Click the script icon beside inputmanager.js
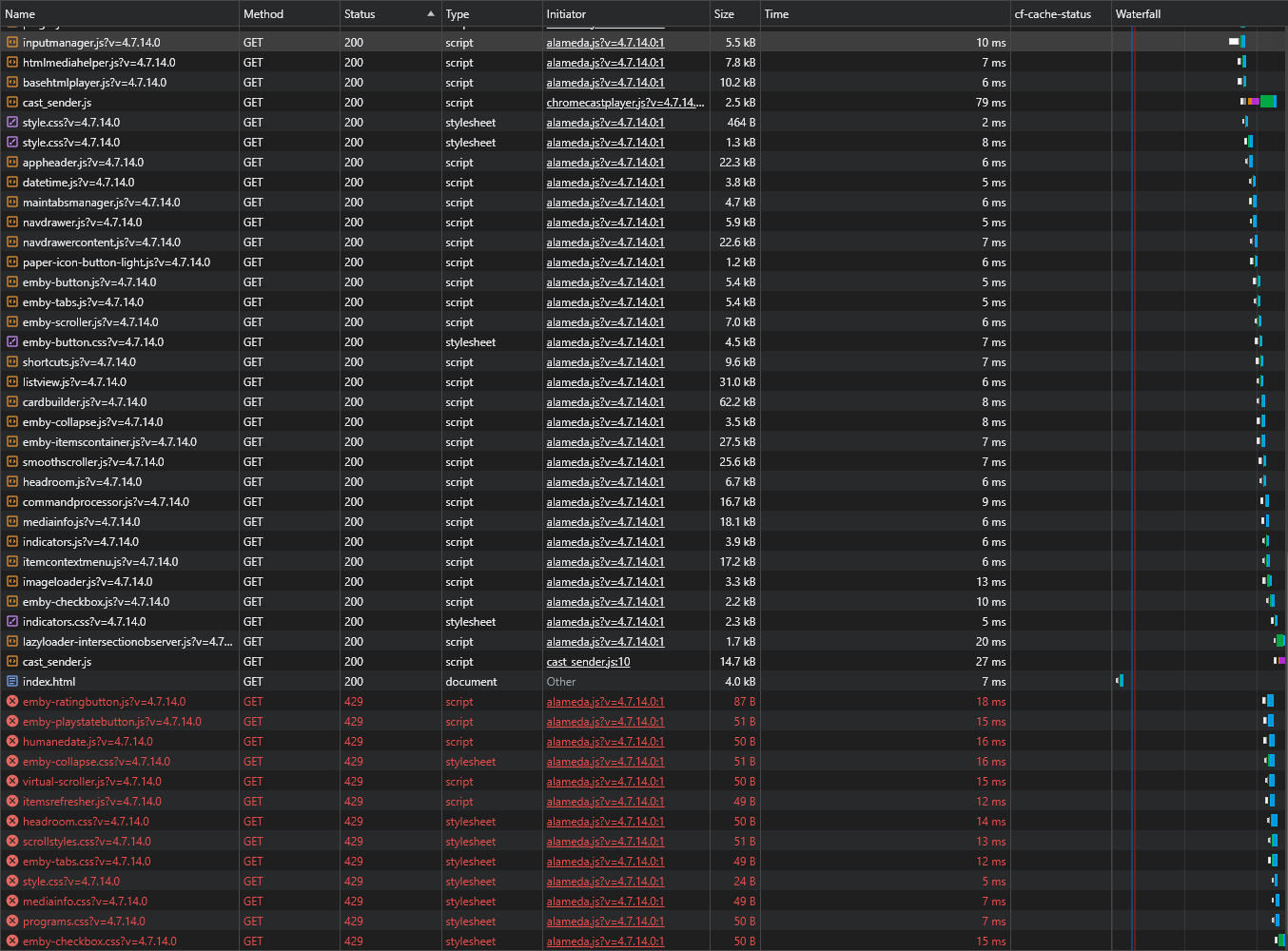 point(11,42)
